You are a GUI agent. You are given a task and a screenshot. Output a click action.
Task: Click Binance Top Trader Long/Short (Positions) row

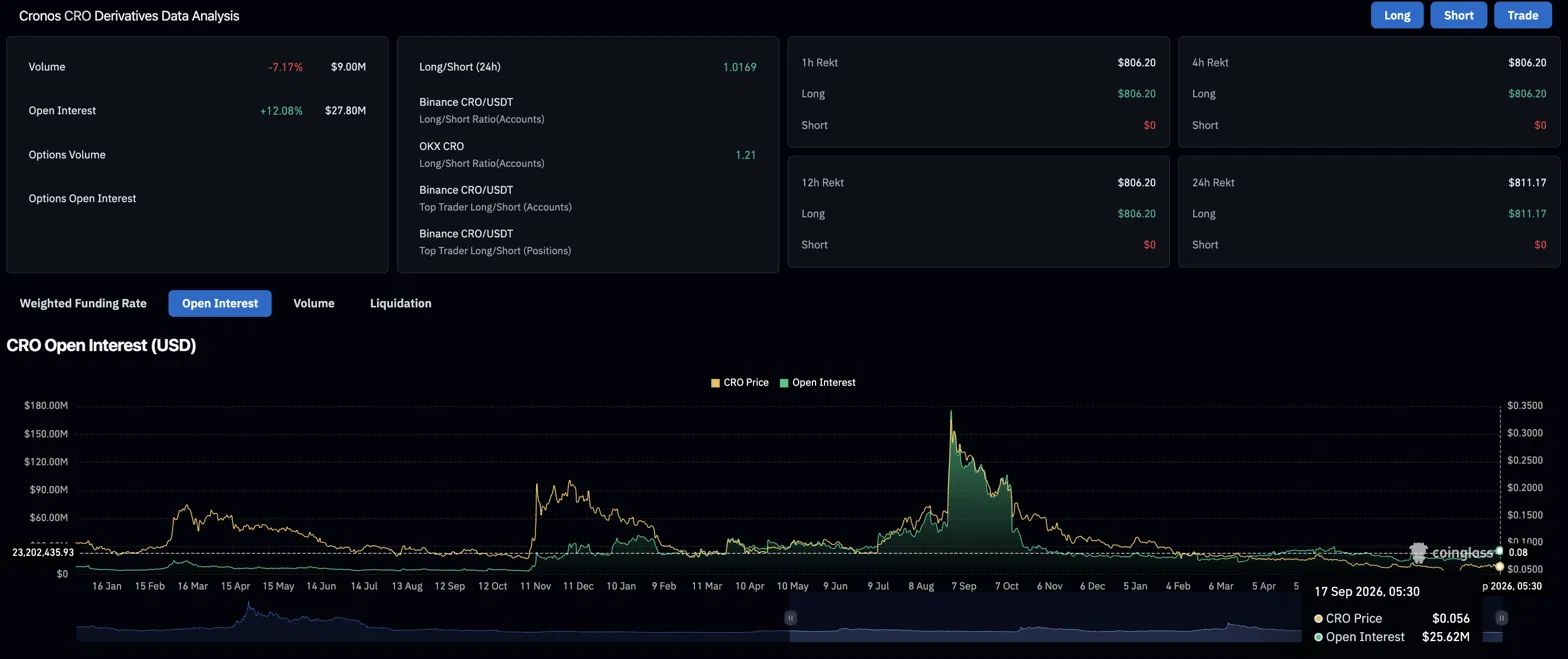[588, 242]
